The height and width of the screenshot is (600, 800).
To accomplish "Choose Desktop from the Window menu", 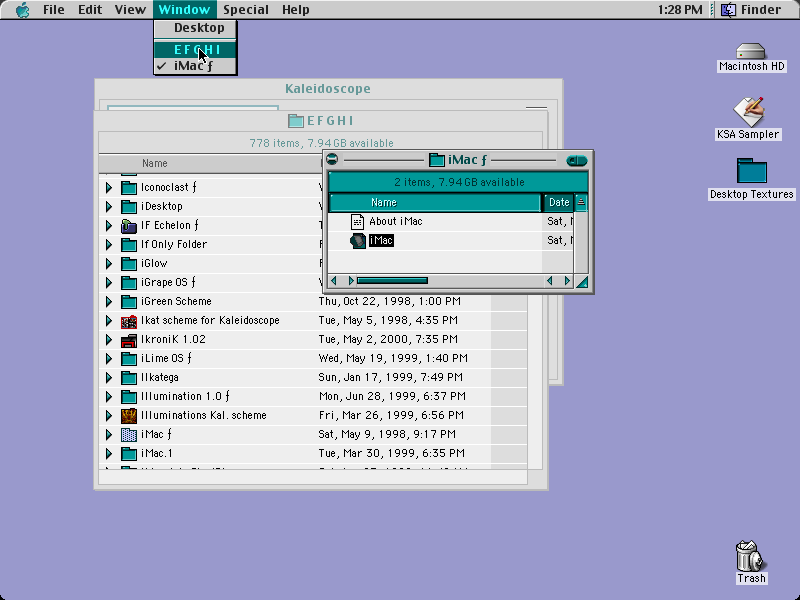I will click(x=195, y=28).
